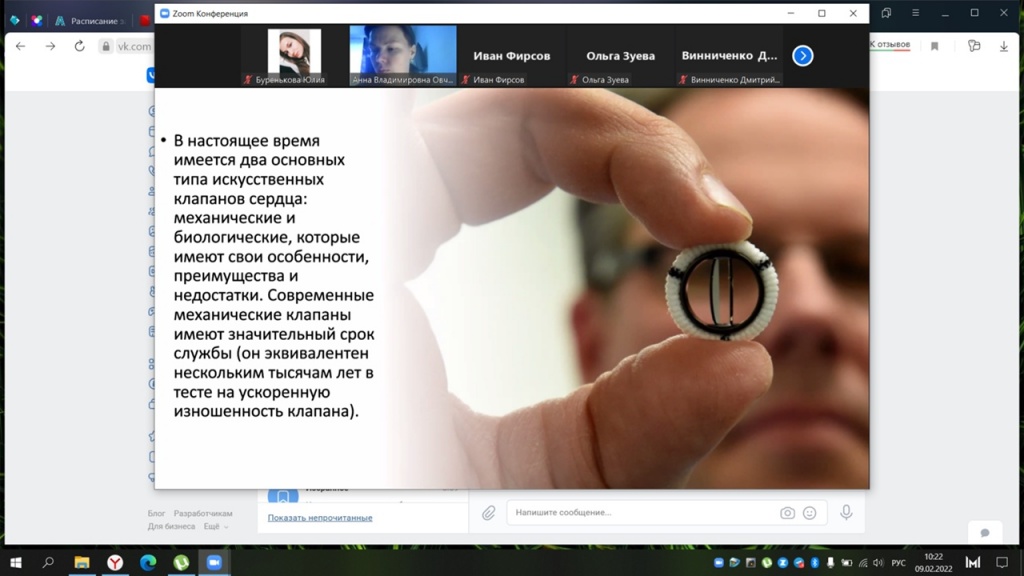This screenshot has height=576, width=1024.
Task: Click the 'Напишите сообщение' input field
Action: [x=640, y=513]
